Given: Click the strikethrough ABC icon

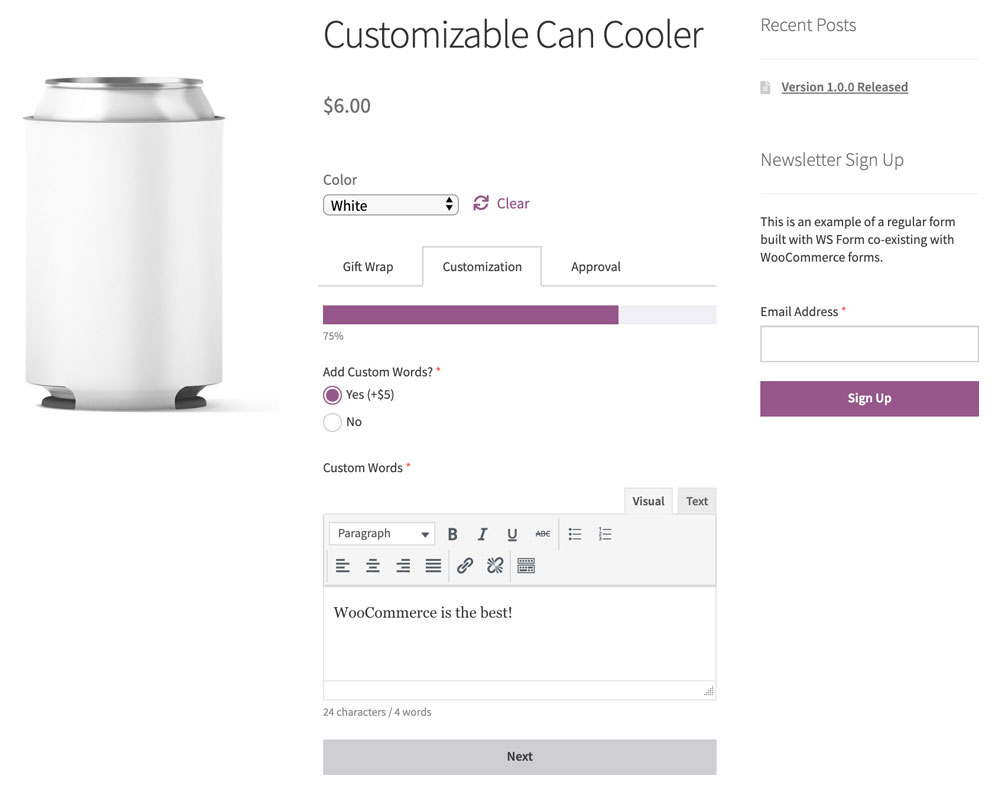Looking at the screenshot, I should pyautogui.click(x=542, y=534).
